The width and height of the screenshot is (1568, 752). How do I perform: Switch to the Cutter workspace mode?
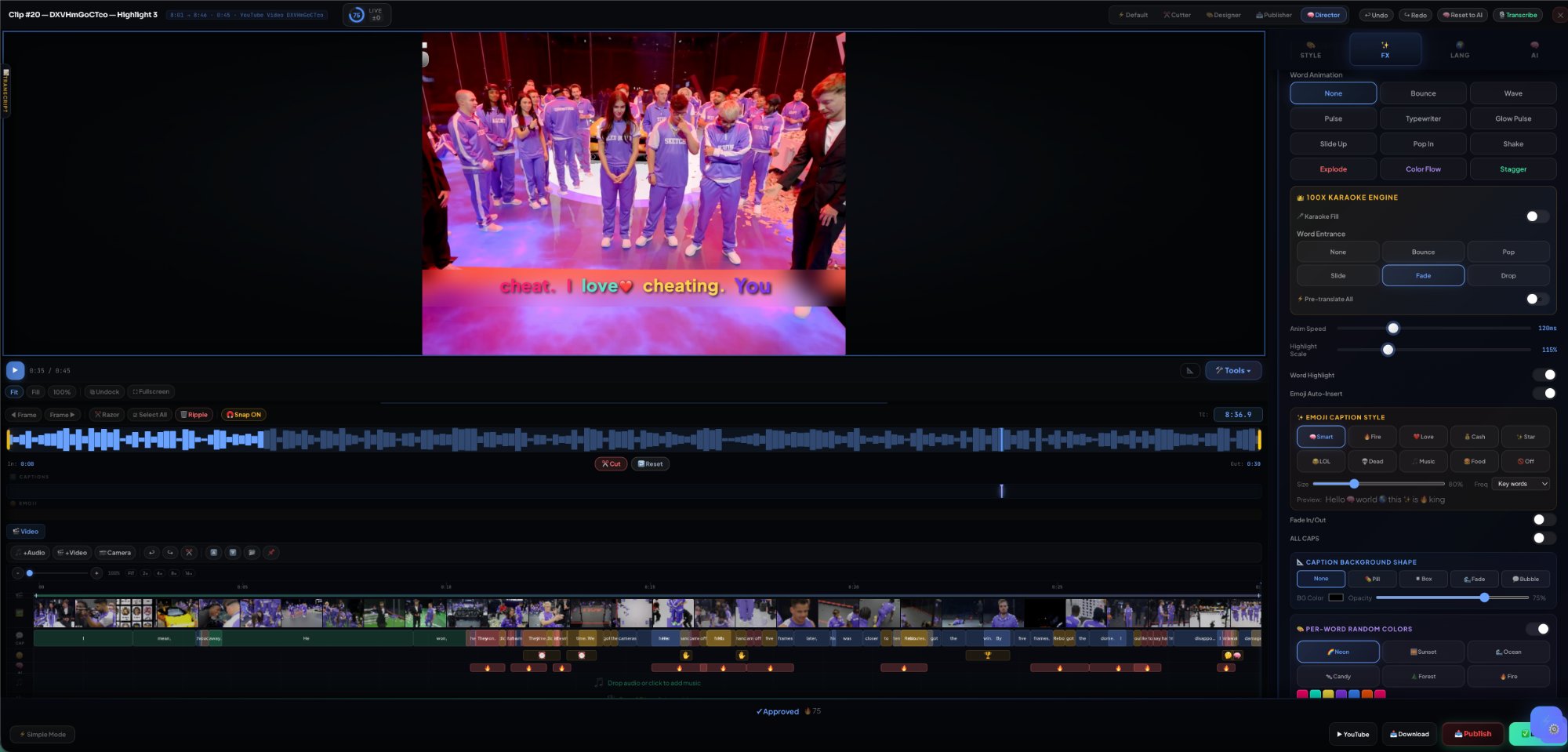click(1177, 15)
